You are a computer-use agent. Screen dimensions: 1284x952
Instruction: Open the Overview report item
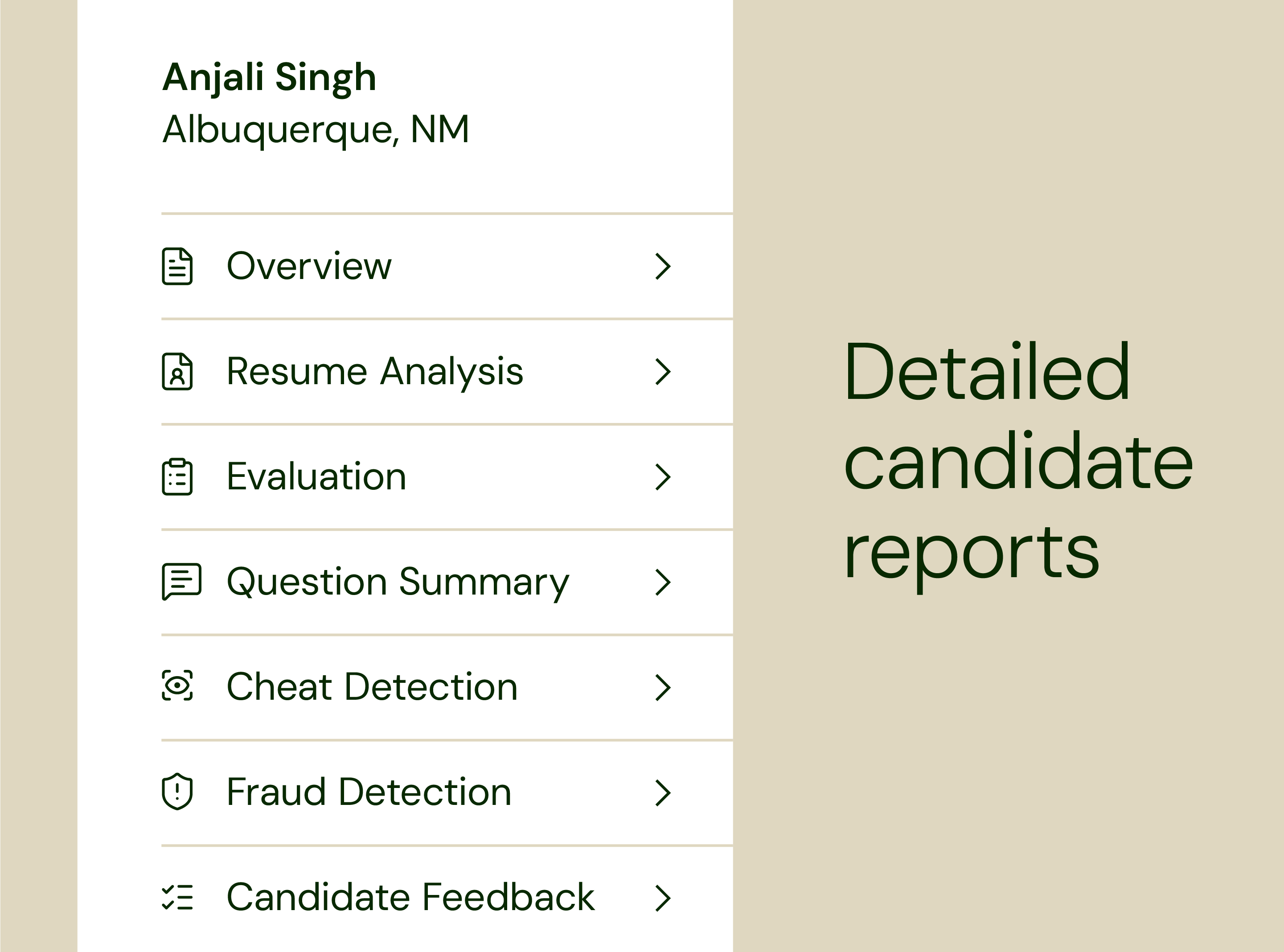[x=309, y=266]
